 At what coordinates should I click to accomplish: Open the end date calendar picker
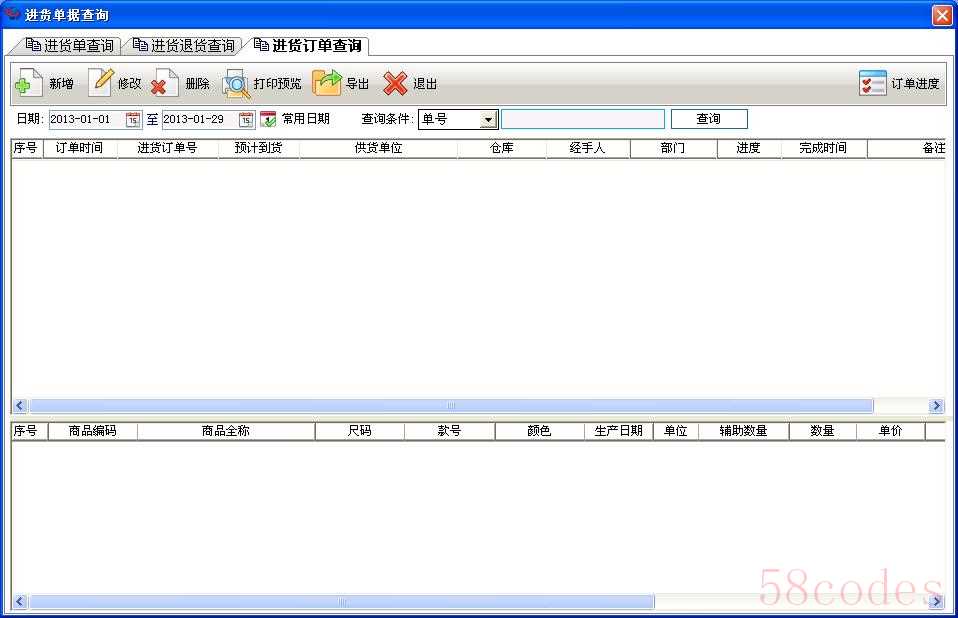(x=246, y=119)
